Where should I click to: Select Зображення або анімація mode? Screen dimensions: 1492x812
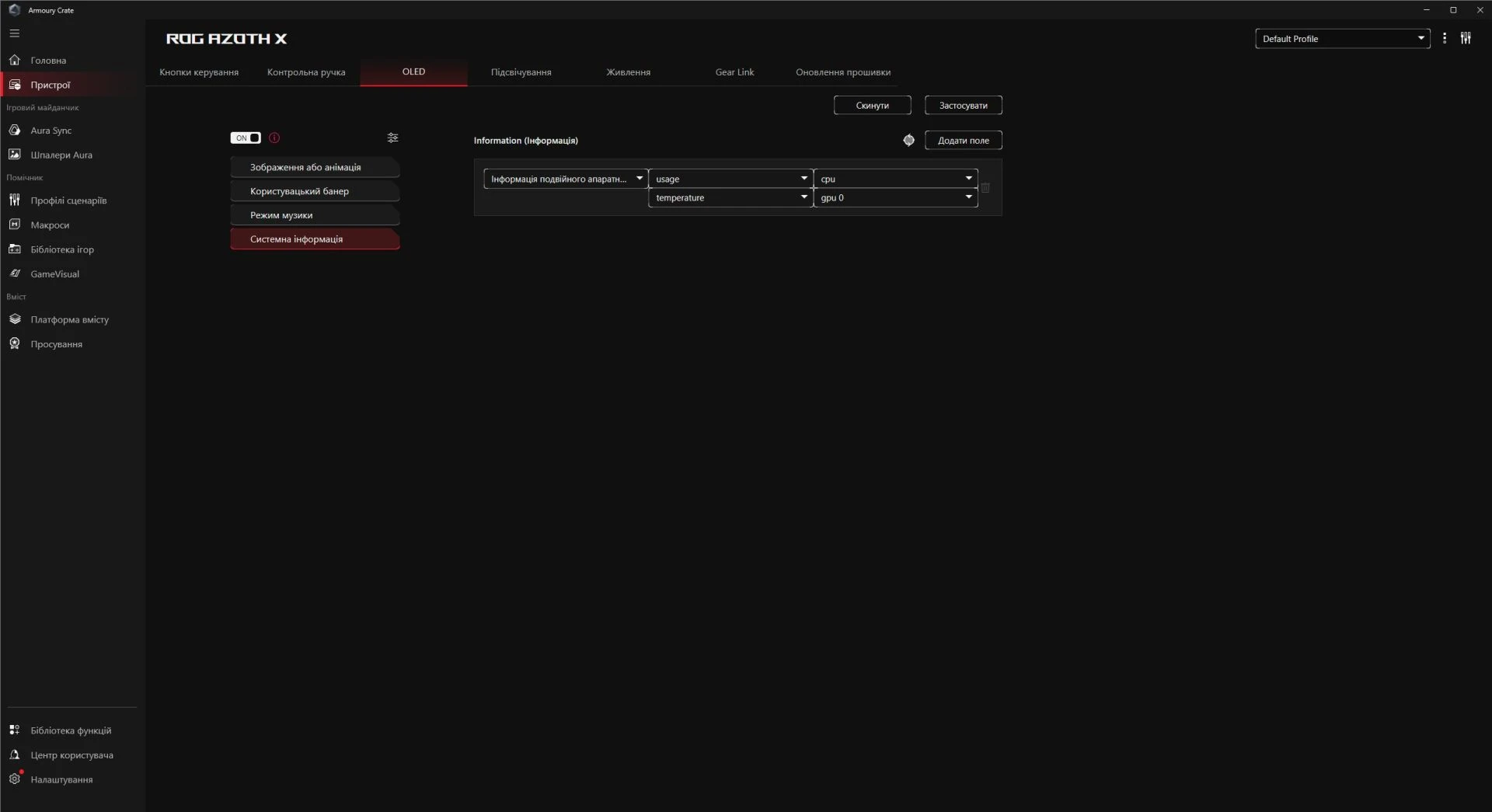[315, 167]
